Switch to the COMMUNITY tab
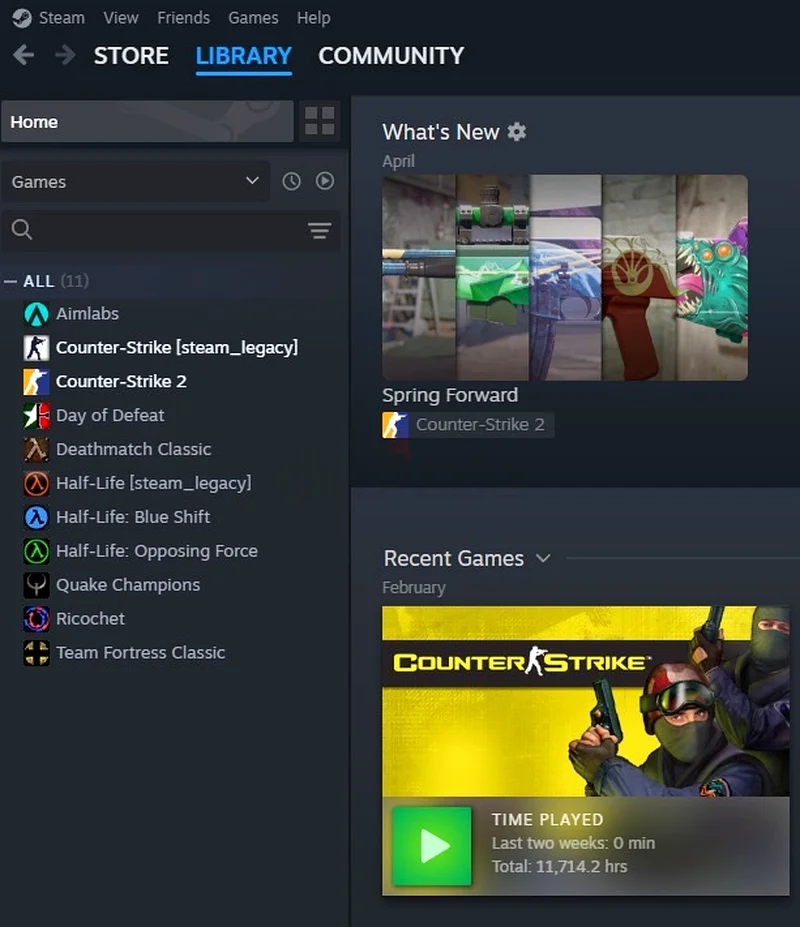 [391, 56]
